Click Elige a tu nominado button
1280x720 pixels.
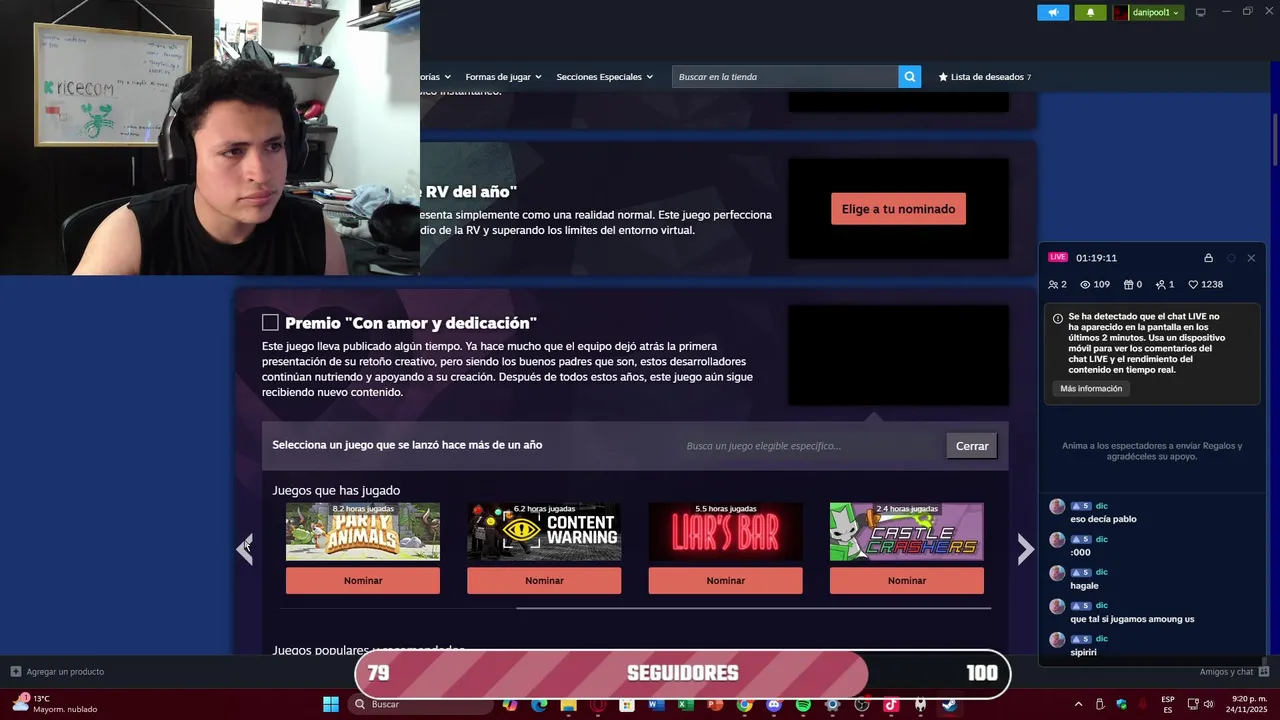click(x=898, y=209)
